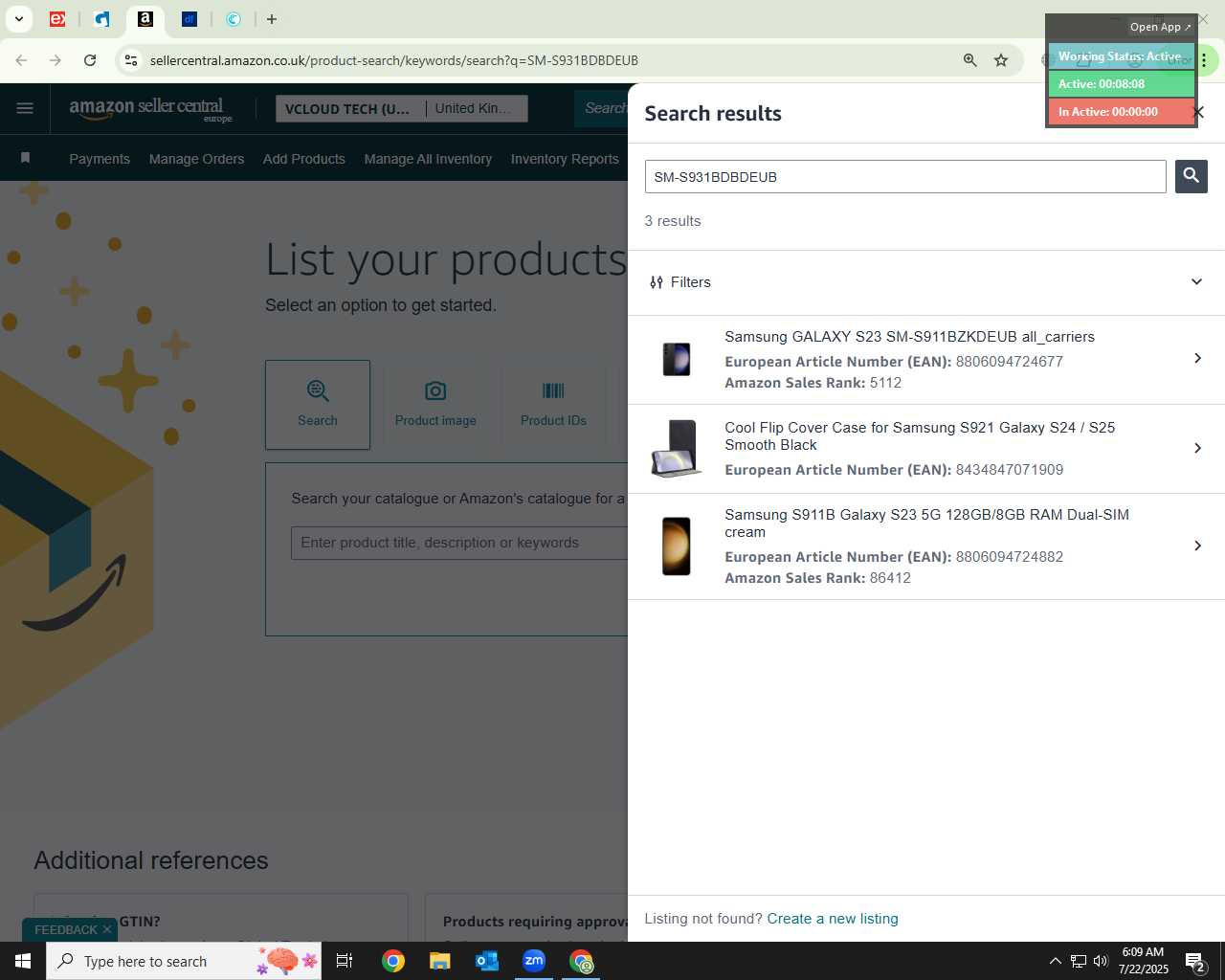Image resolution: width=1225 pixels, height=980 pixels.
Task: Open the hamburger navigation menu
Action: click(25, 108)
